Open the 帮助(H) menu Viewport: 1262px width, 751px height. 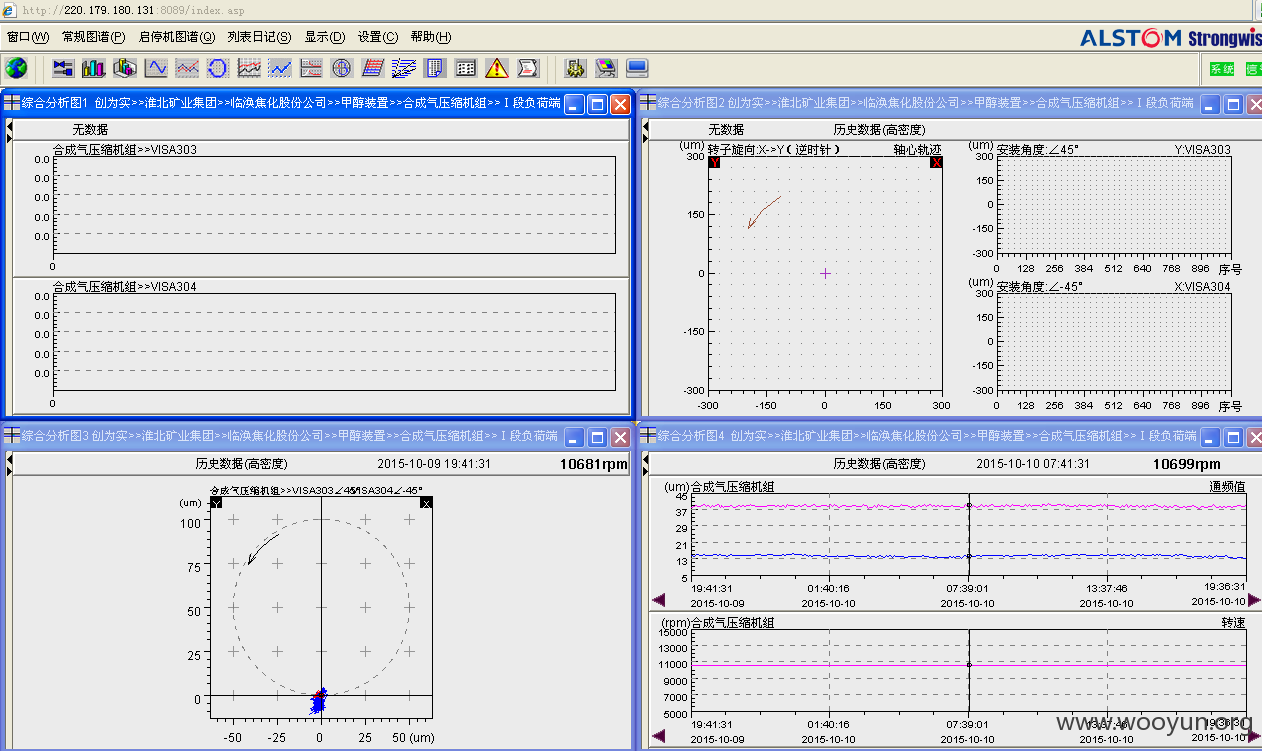coord(431,37)
